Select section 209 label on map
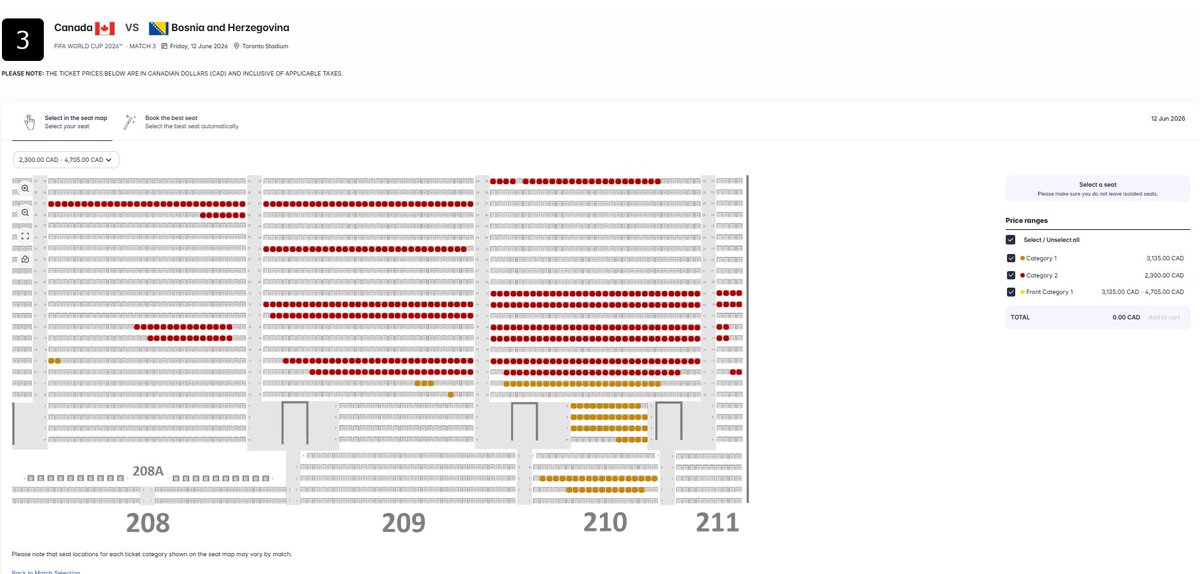This screenshot has height=574, width=1200. pos(404,522)
